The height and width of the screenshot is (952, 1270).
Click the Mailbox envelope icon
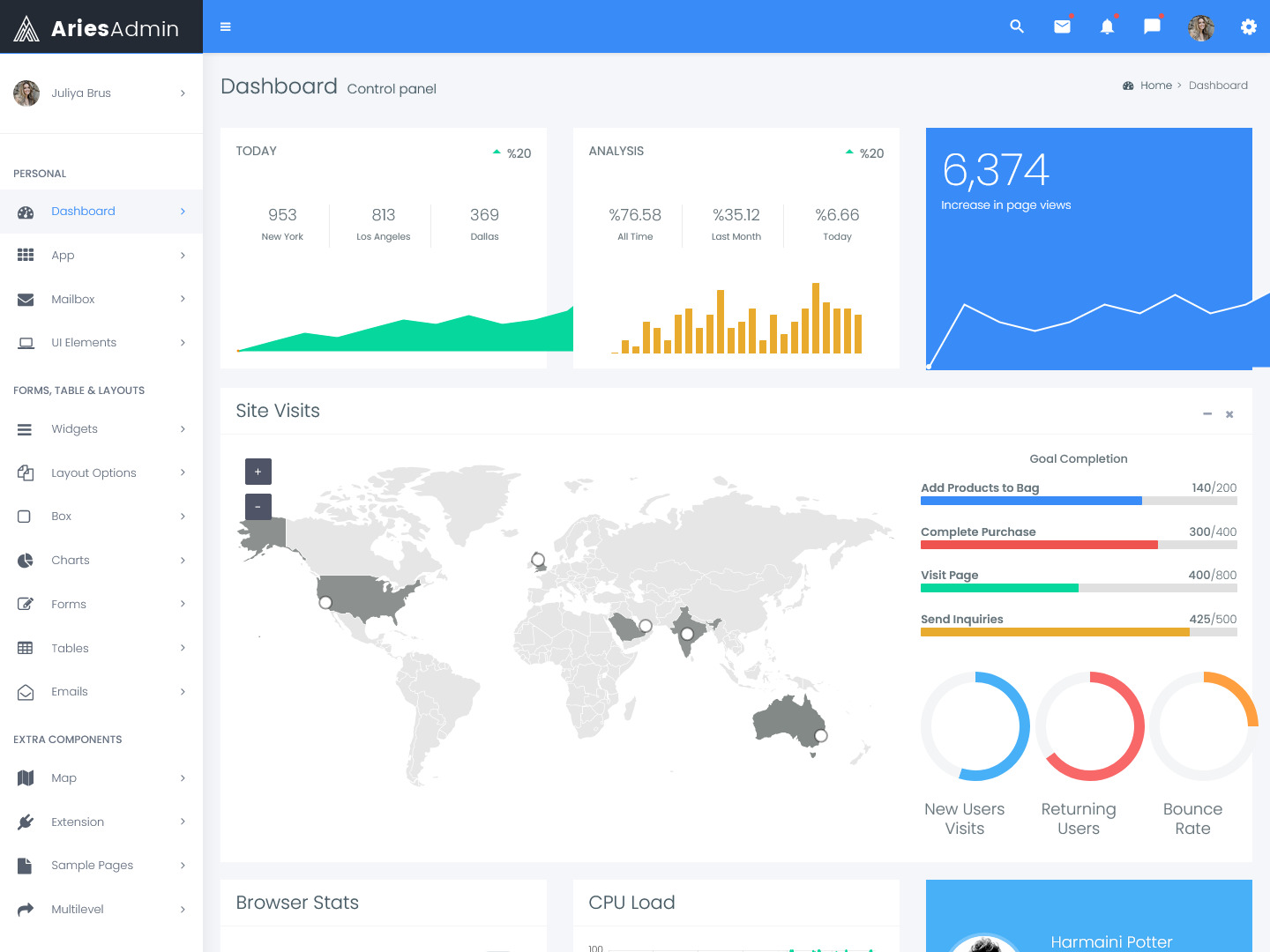click(26, 299)
